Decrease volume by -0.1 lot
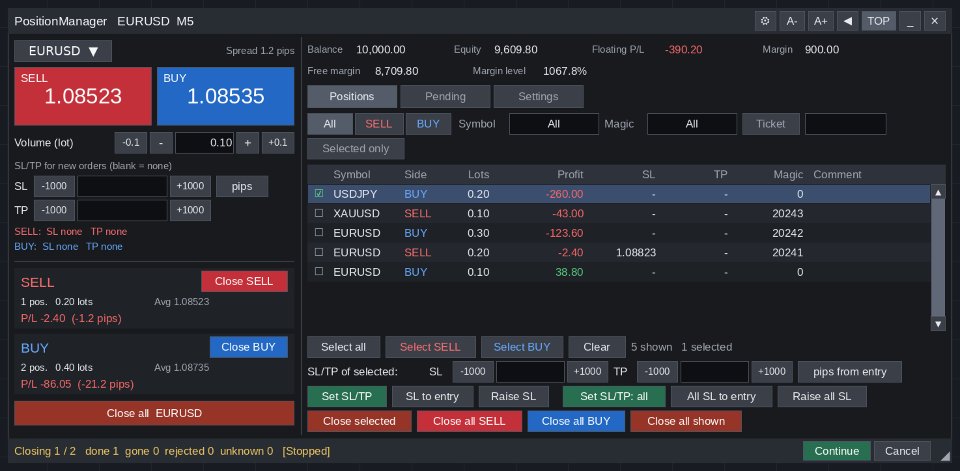This screenshot has width=960, height=471. pos(130,143)
